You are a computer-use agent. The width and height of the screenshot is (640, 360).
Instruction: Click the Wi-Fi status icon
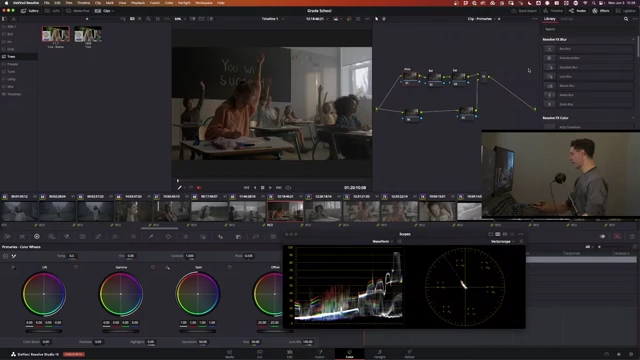(585, 2)
